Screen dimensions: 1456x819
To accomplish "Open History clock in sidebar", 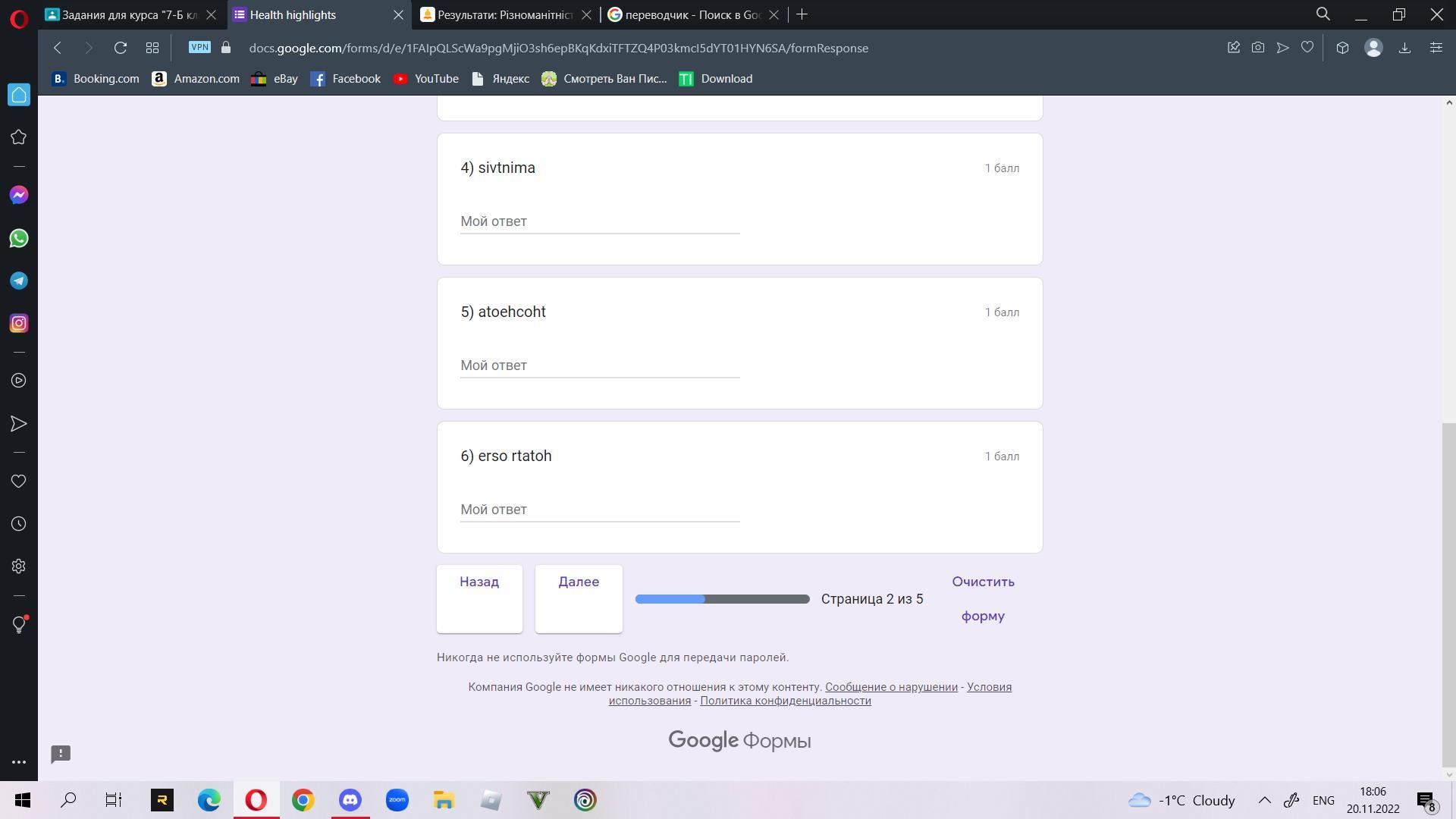I will tap(19, 524).
